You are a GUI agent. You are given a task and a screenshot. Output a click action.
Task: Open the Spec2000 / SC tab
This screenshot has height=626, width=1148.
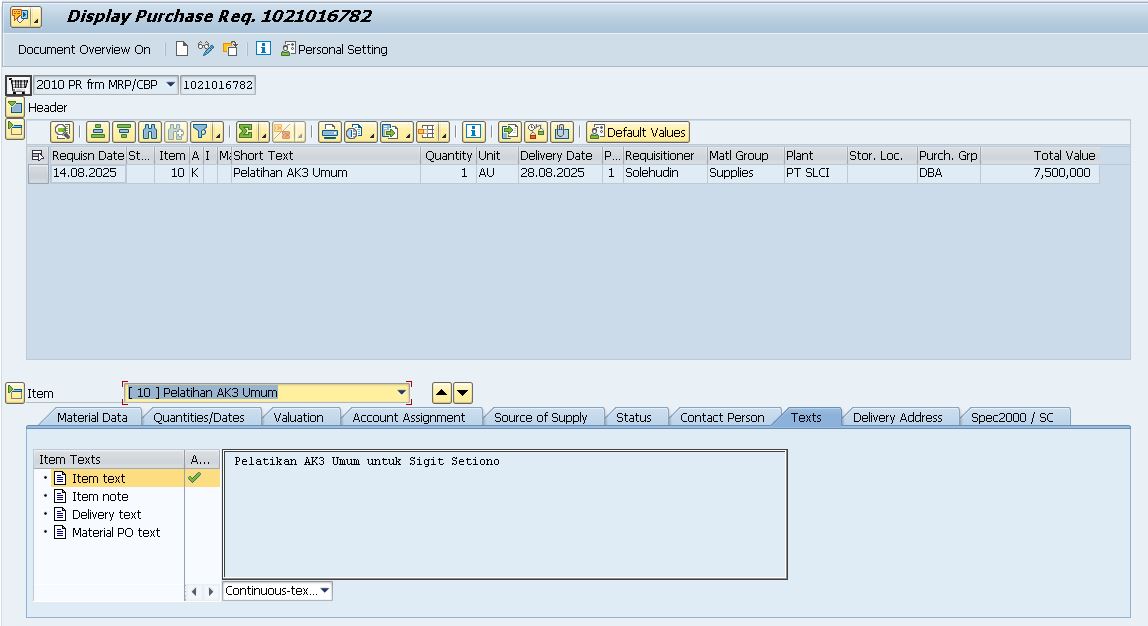(x=1013, y=417)
